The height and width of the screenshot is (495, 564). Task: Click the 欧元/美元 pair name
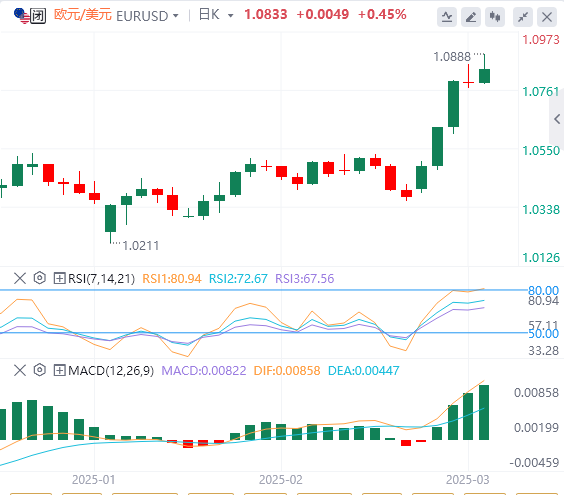pos(82,15)
